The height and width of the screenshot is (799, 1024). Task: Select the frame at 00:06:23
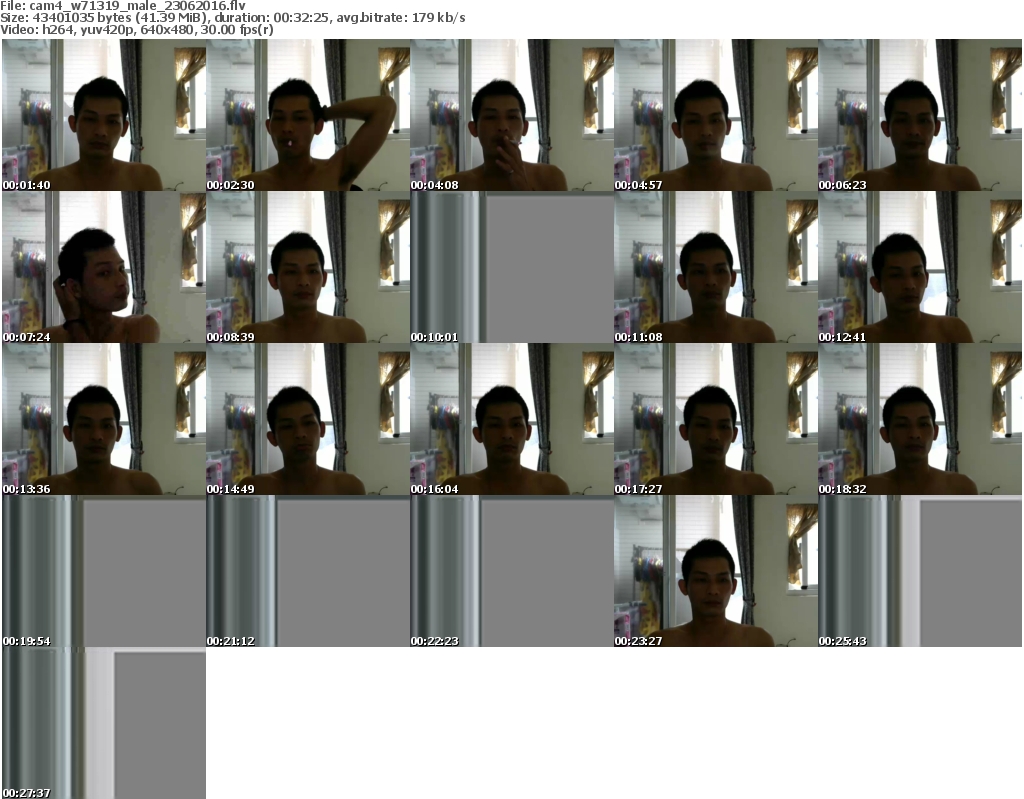click(920, 115)
